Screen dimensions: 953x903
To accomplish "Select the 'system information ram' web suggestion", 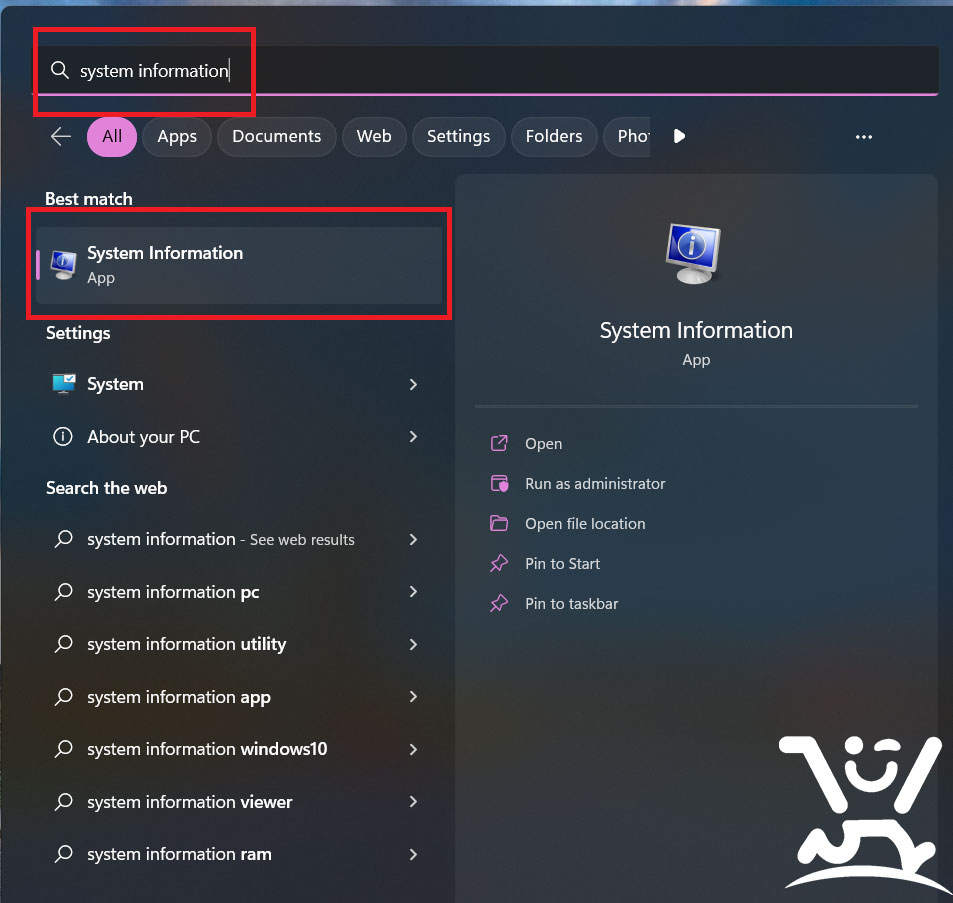I will 239,854.
